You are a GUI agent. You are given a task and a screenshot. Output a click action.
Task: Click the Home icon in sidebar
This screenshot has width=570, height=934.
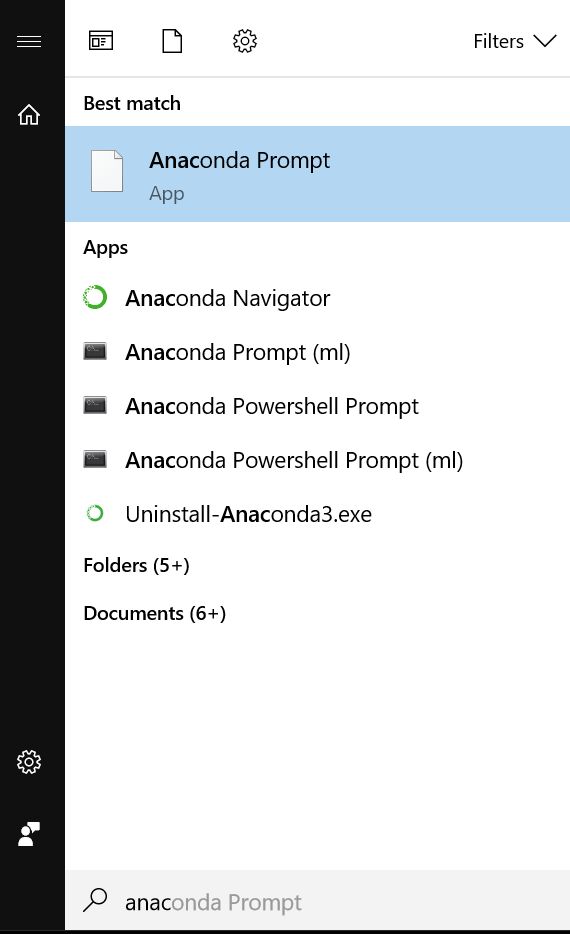(x=29, y=114)
